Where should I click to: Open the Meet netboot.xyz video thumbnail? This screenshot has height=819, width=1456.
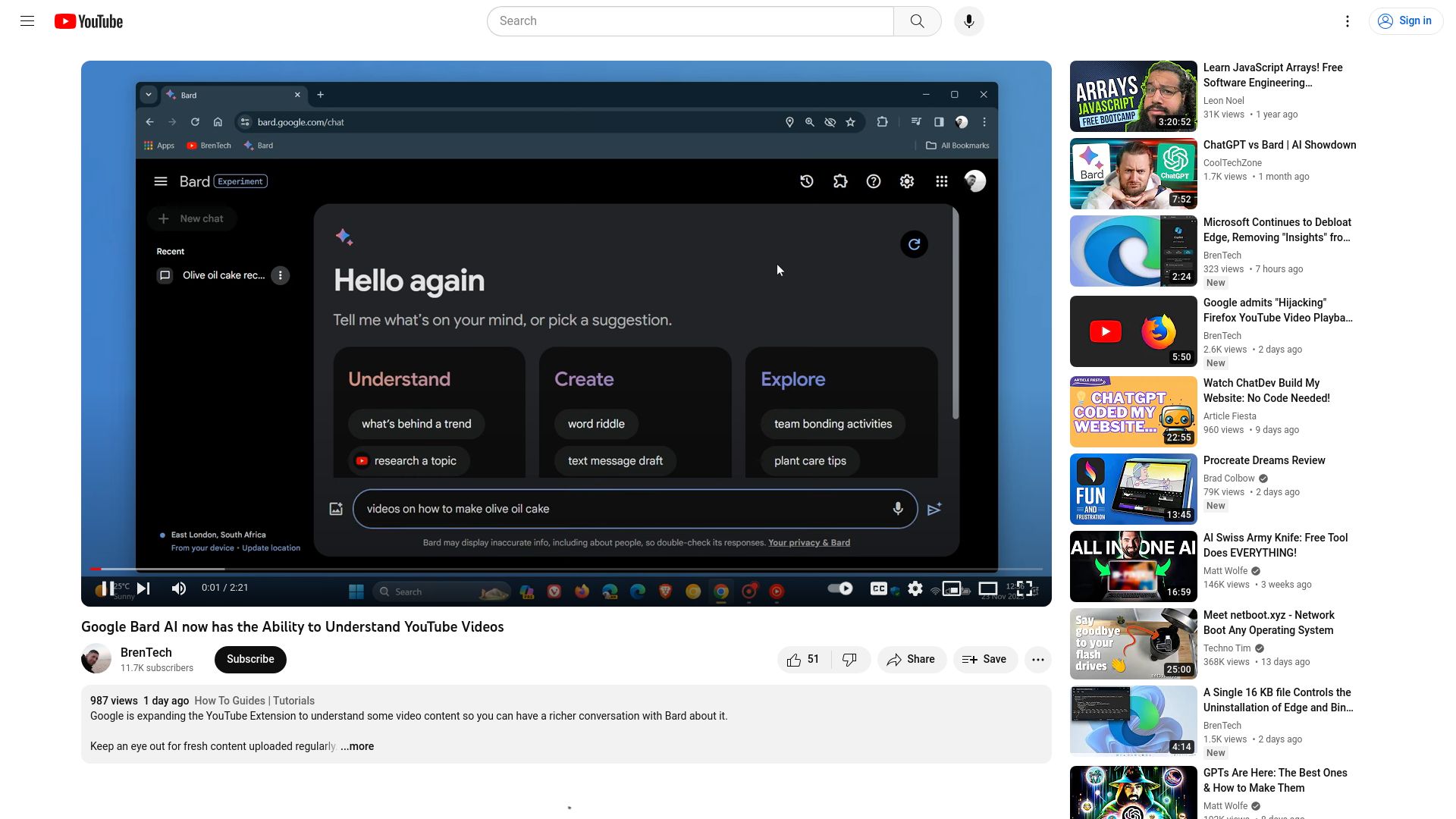coord(1133,644)
